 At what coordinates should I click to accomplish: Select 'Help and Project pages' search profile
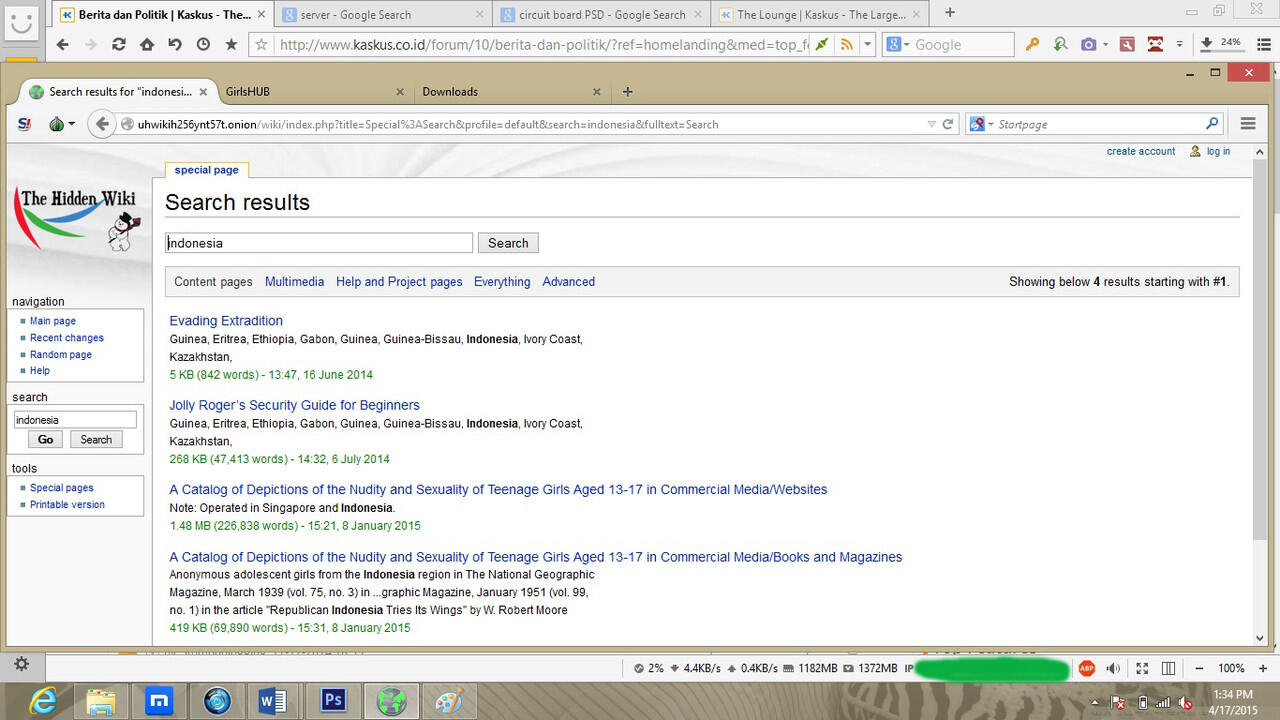[399, 282]
